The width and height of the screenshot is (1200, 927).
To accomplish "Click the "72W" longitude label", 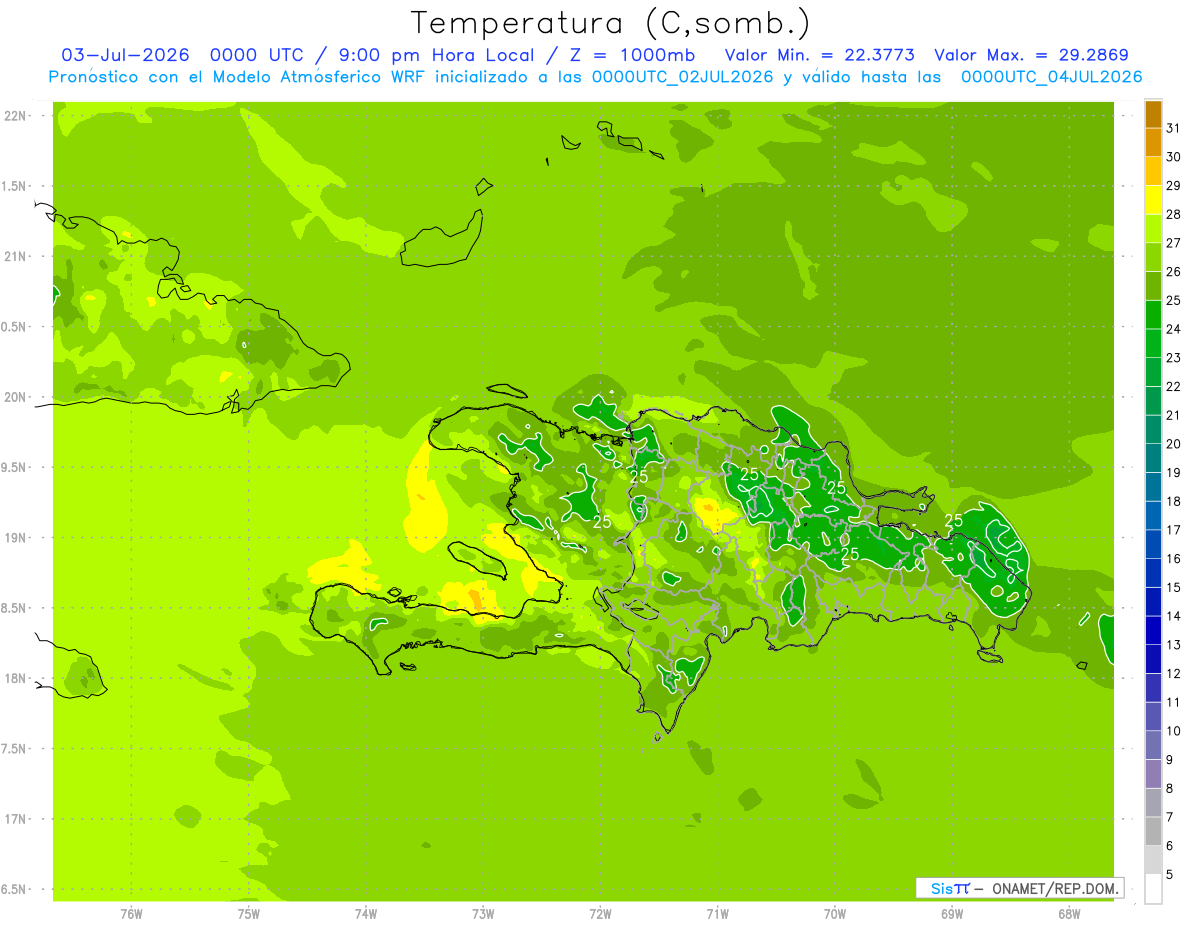I will [600, 914].
